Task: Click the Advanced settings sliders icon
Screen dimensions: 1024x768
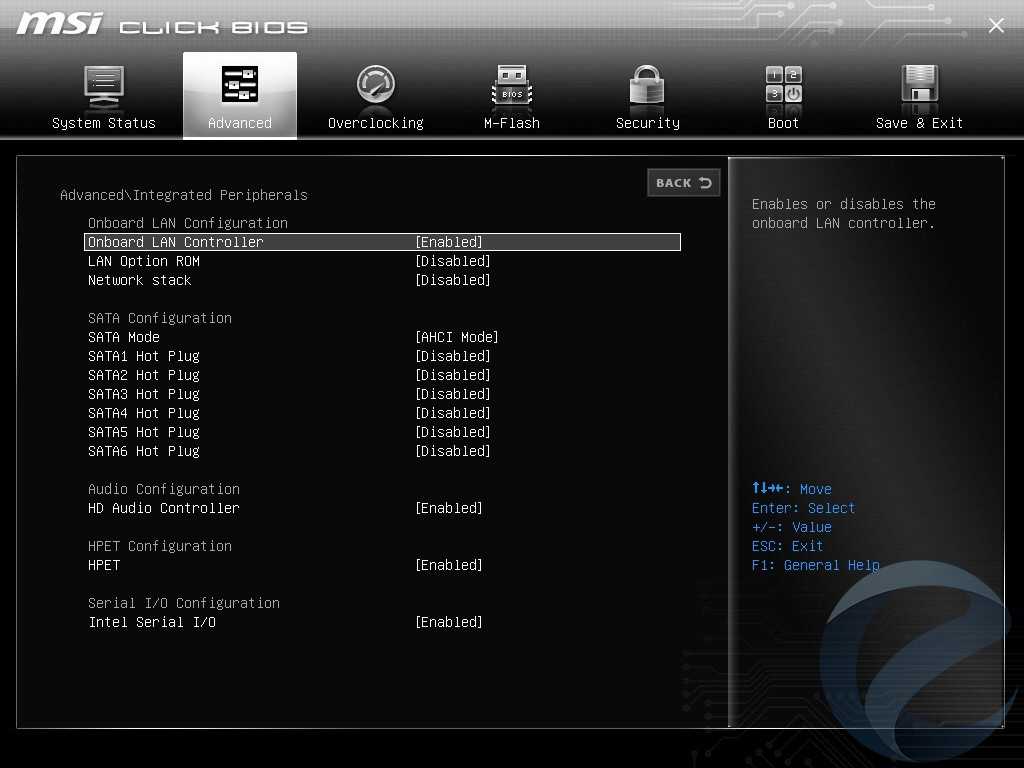Action: coord(239,86)
